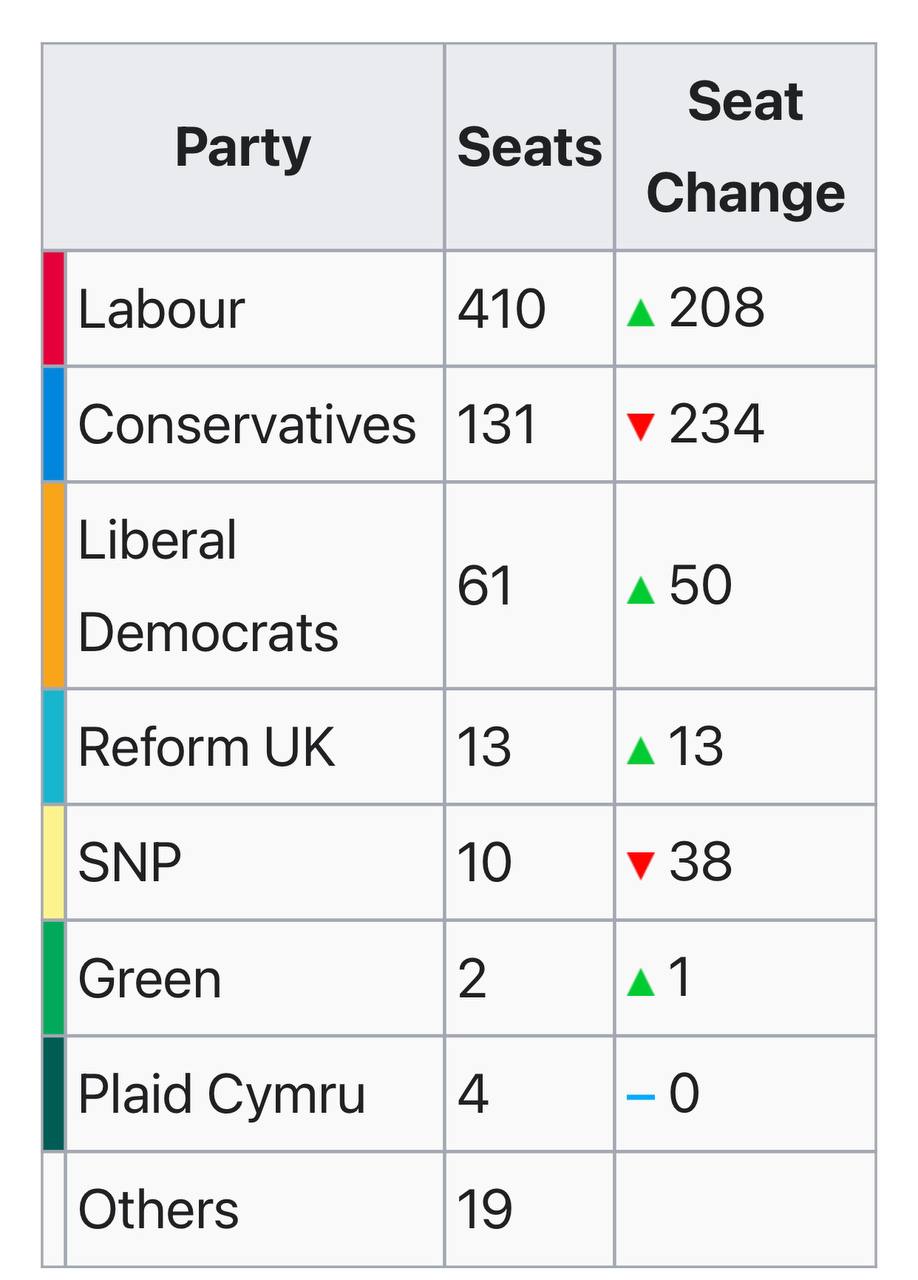918x1280 pixels.
Task: Open the Labour party link
Action: click(x=161, y=308)
